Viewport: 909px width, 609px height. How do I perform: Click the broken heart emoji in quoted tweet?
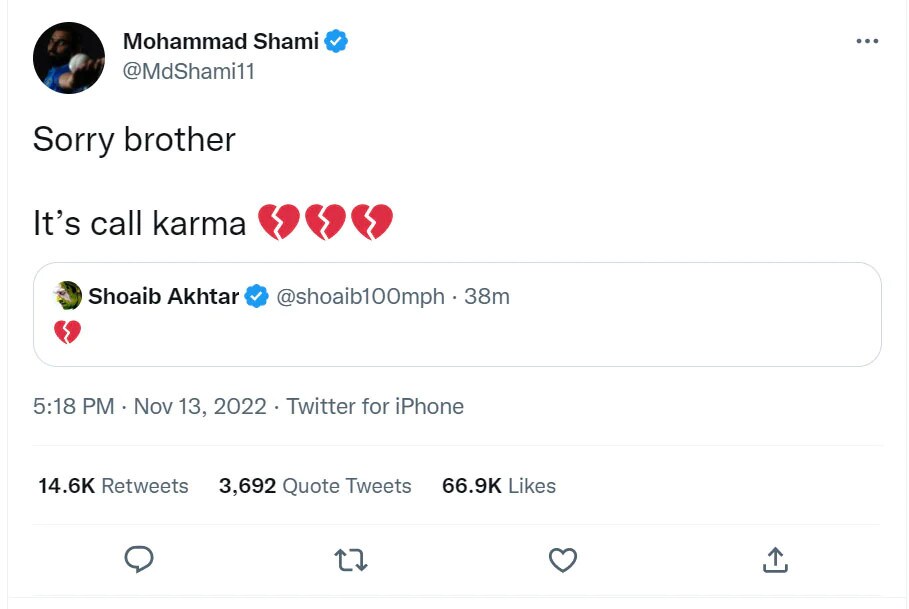67,332
